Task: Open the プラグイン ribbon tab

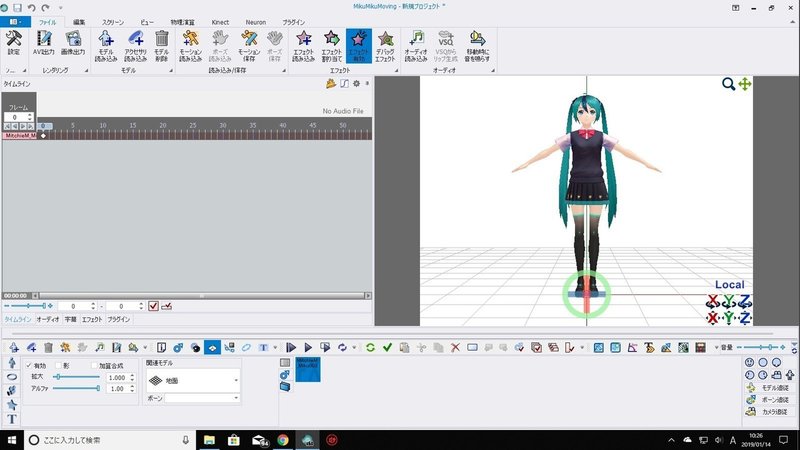Action: (294, 22)
